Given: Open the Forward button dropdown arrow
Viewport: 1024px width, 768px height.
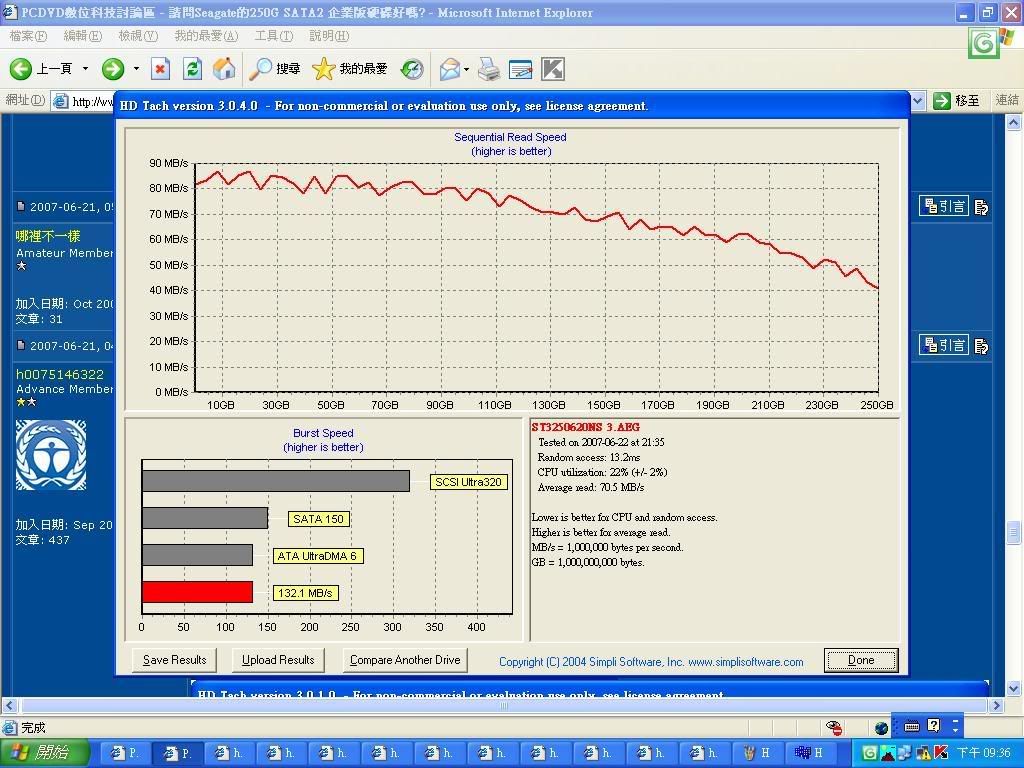Looking at the screenshot, I should point(136,69).
